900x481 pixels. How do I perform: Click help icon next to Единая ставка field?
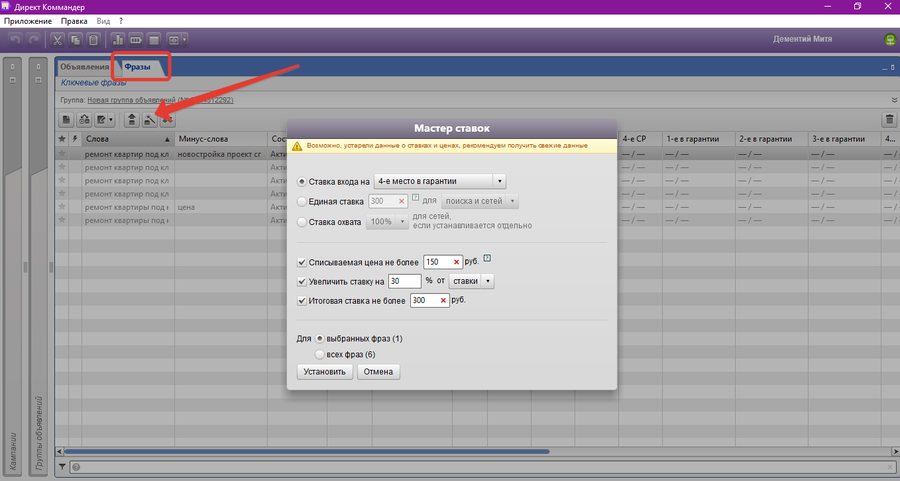click(x=416, y=197)
